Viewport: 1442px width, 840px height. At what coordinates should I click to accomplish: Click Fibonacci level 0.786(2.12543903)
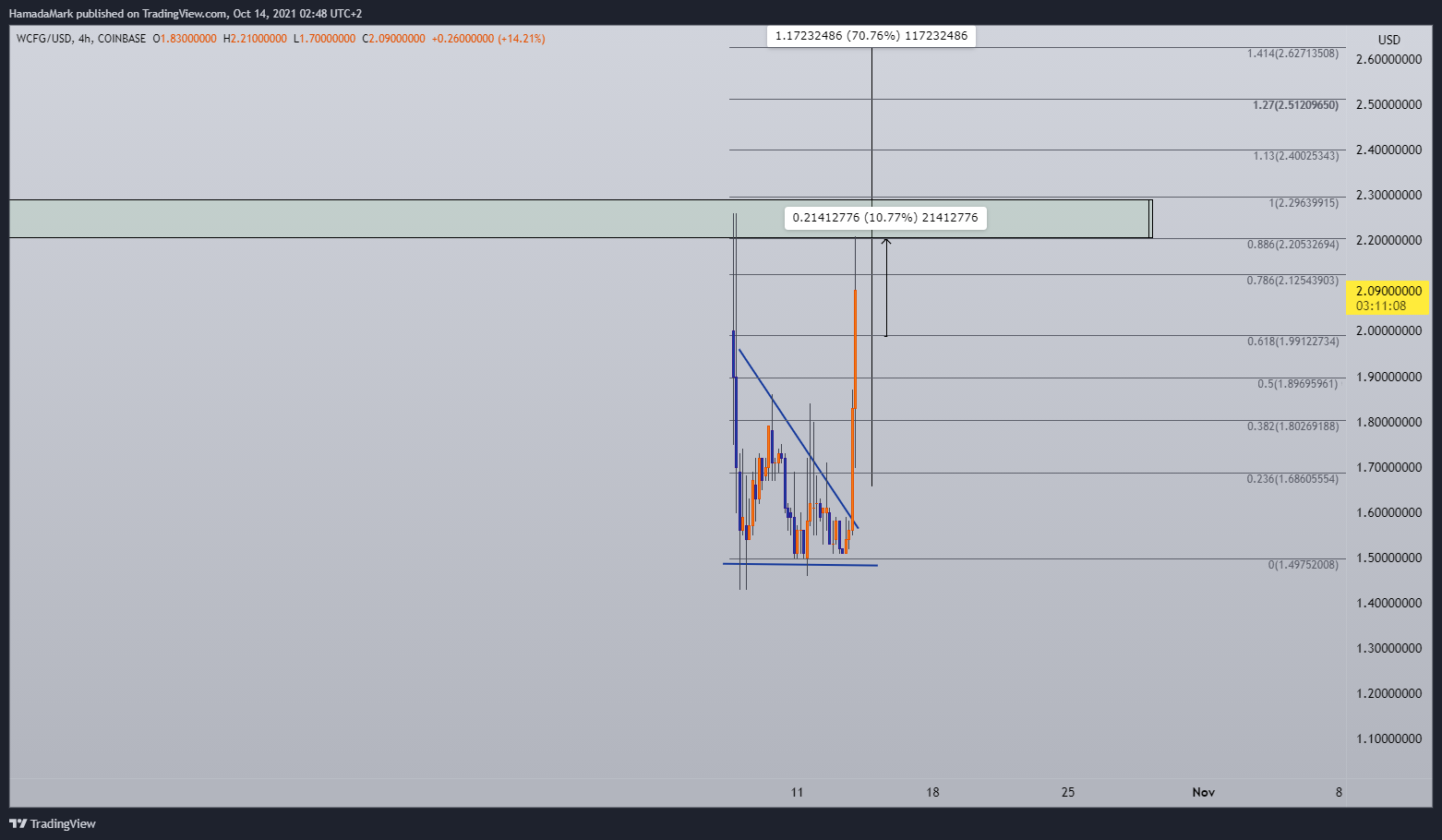click(x=1292, y=281)
